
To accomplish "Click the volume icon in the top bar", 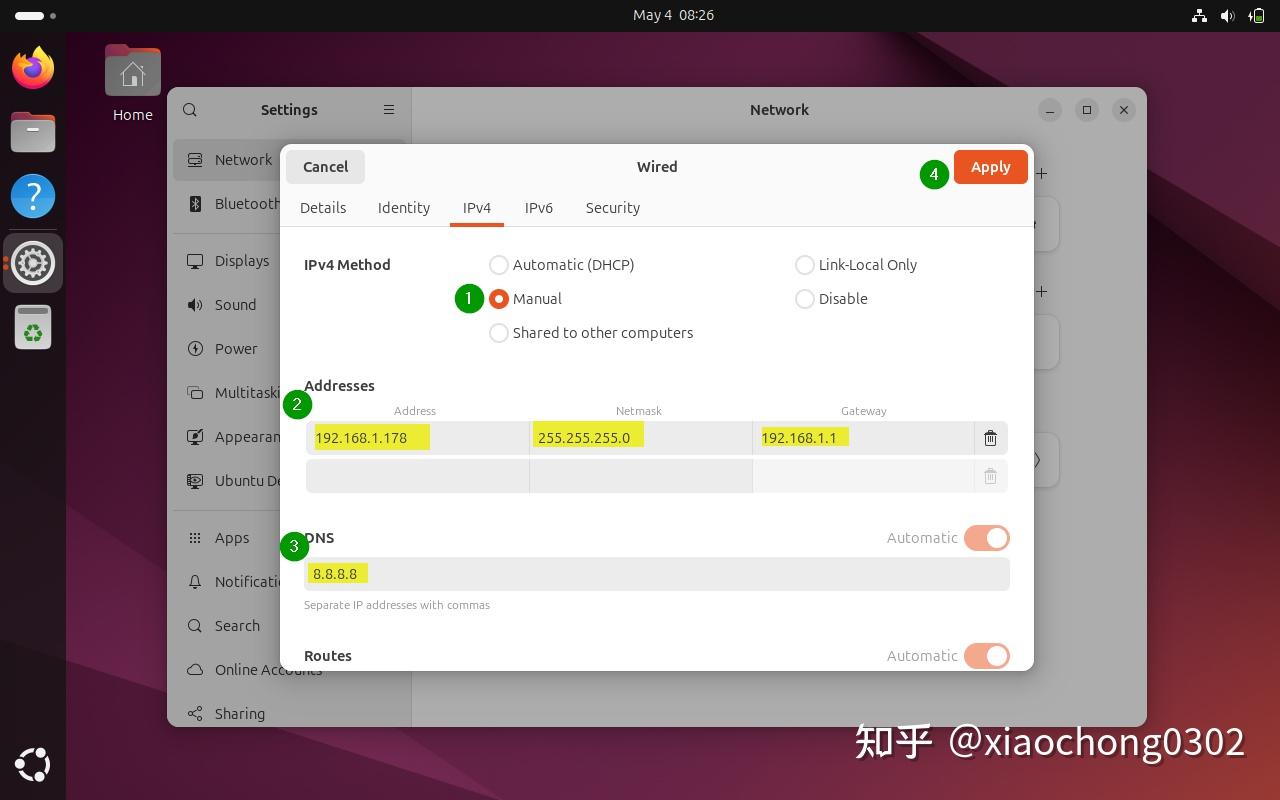I will click(1228, 15).
